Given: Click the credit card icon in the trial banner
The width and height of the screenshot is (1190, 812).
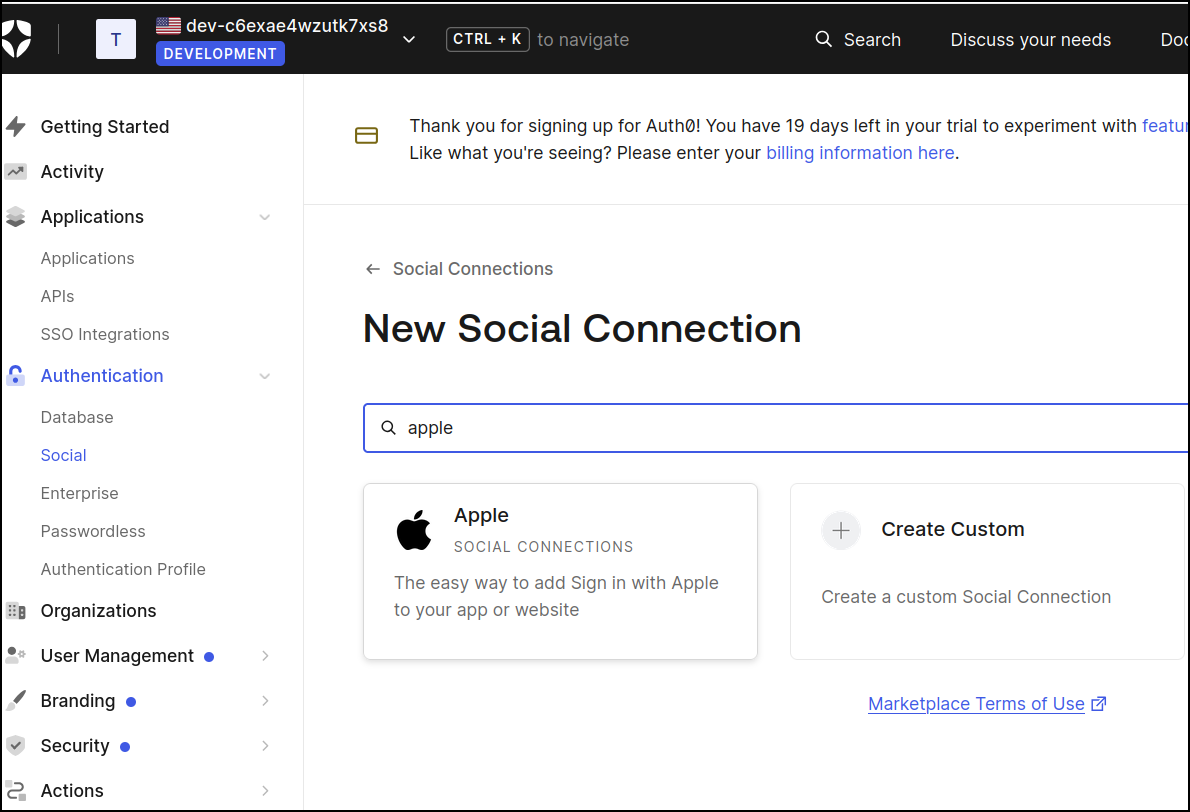Looking at the screenshot, I should (367, 136).
